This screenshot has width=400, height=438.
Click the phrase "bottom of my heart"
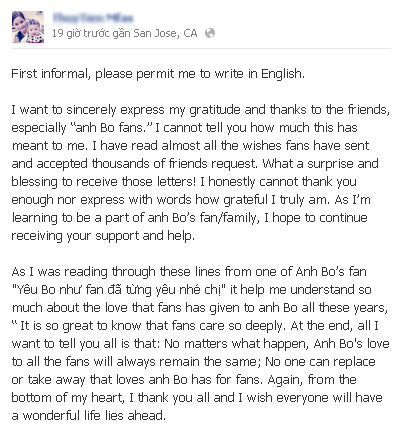coord(67,398)
